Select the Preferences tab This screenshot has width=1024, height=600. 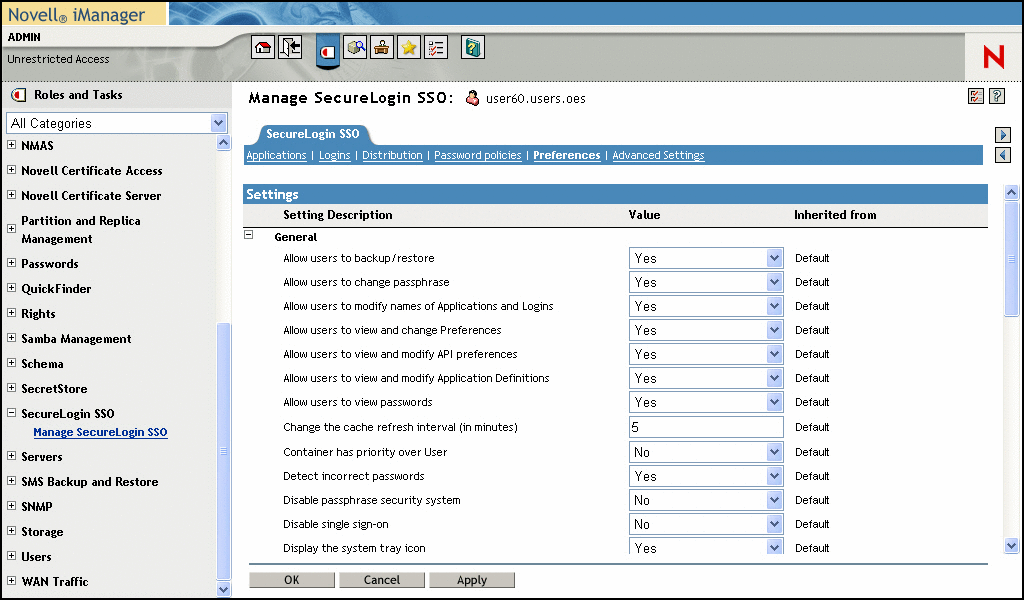[567, 155]
